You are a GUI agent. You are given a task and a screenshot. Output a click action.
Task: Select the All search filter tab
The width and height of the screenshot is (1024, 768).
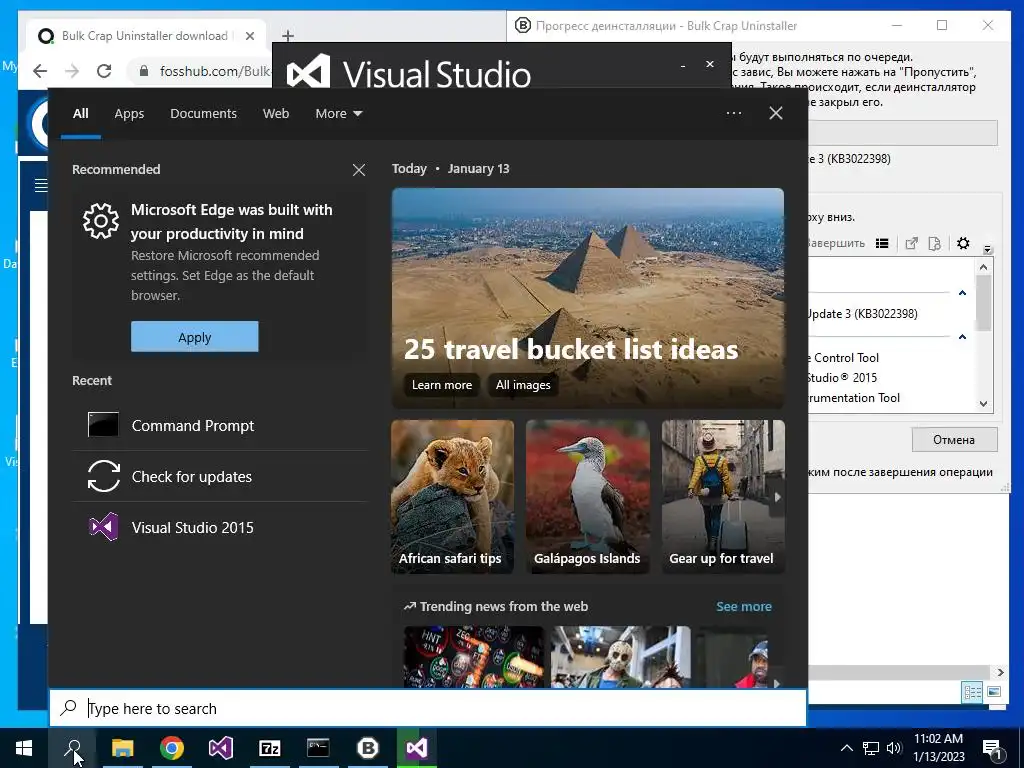81,114
